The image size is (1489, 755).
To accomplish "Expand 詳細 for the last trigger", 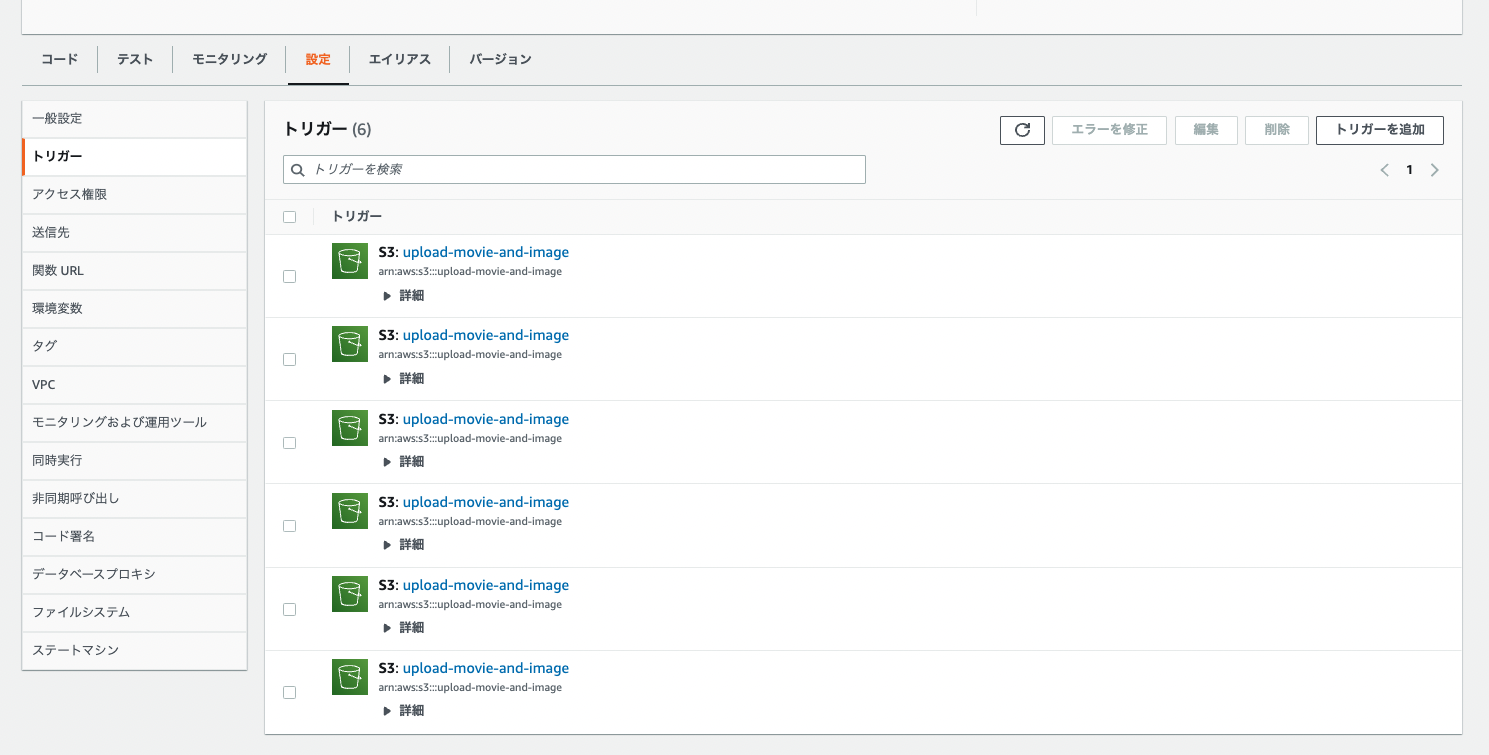I will [404, 711].
